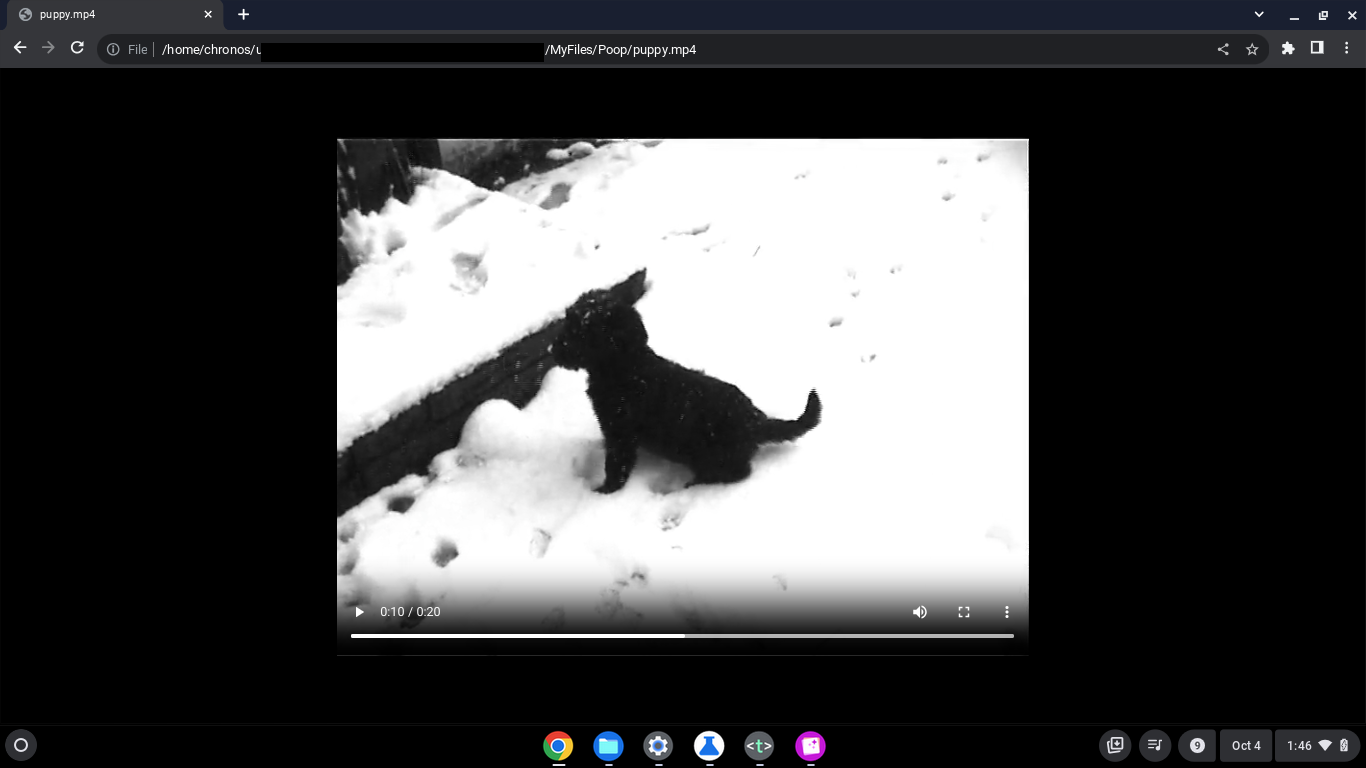Open the video player's more options menu
Screen dimensions: 1366x768
pyautogui.click(x=1007, y=611)
